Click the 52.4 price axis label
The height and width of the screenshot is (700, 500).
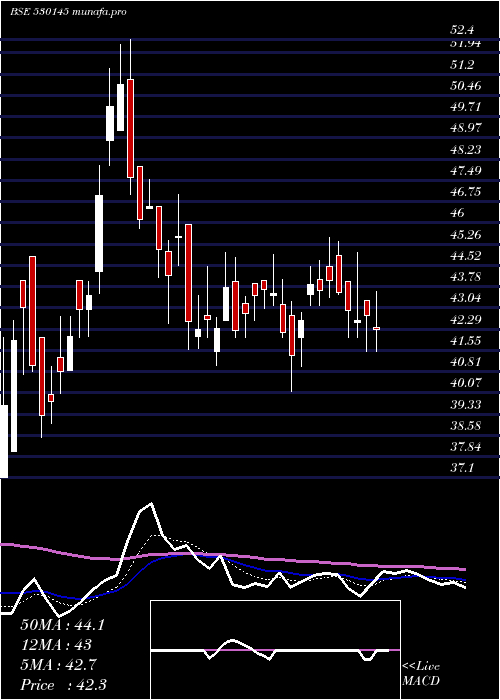coord(463,31)
